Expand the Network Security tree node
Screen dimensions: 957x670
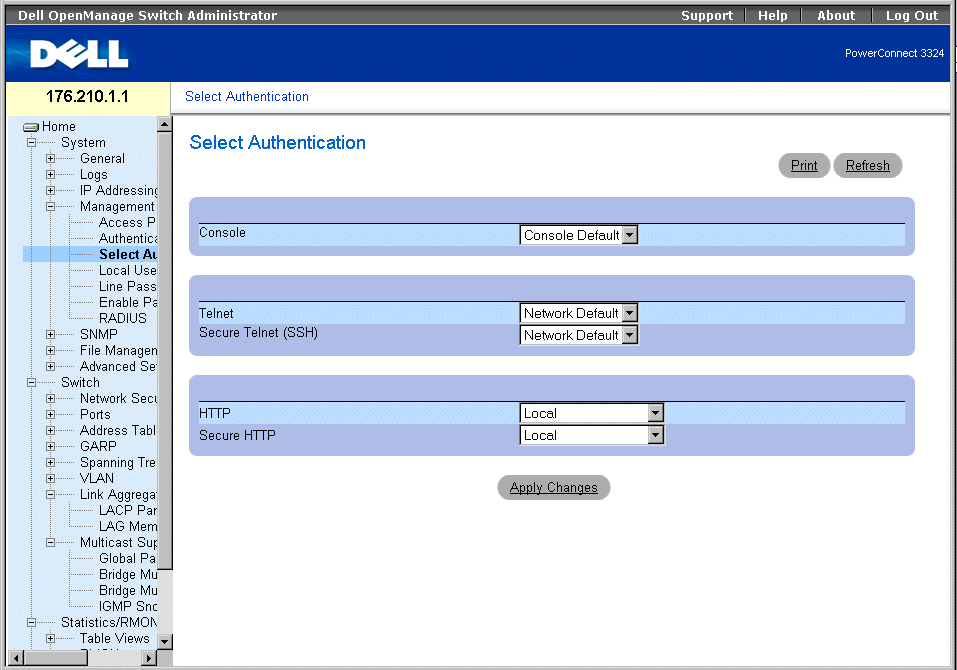(x=50, y=398)
